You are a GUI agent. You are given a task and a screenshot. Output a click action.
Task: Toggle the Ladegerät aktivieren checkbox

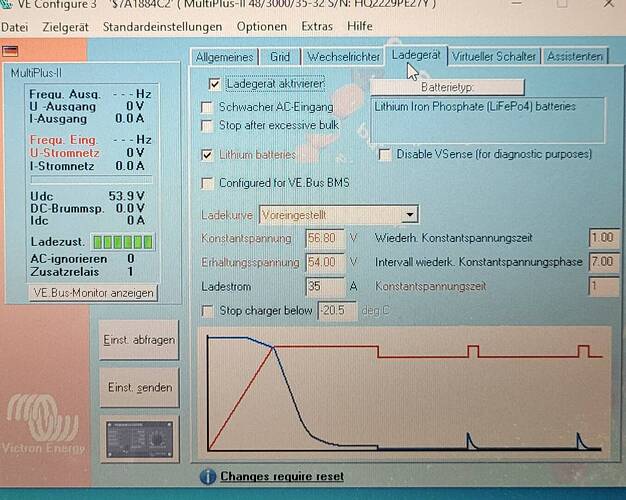(x=214, y=84)
